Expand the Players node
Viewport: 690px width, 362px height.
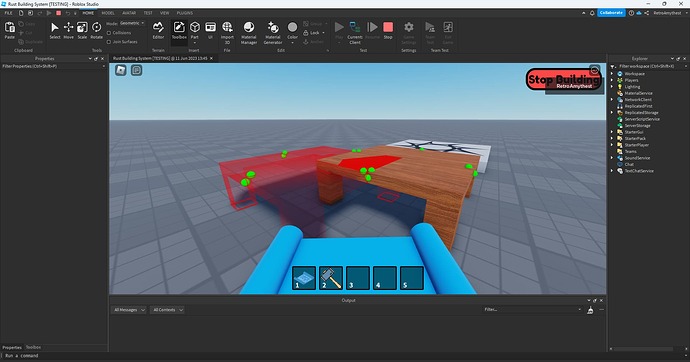(612, 80)
